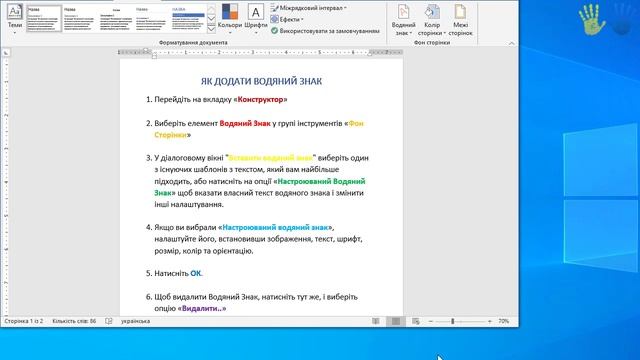
Task: Select the first document style set thumbnail
Action: tap(44, 18)
